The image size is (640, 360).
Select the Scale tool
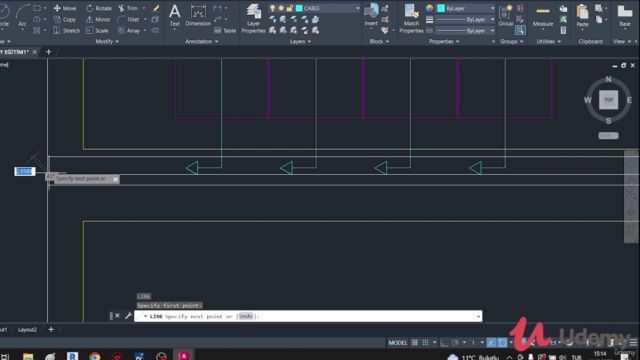click(97, 31)
